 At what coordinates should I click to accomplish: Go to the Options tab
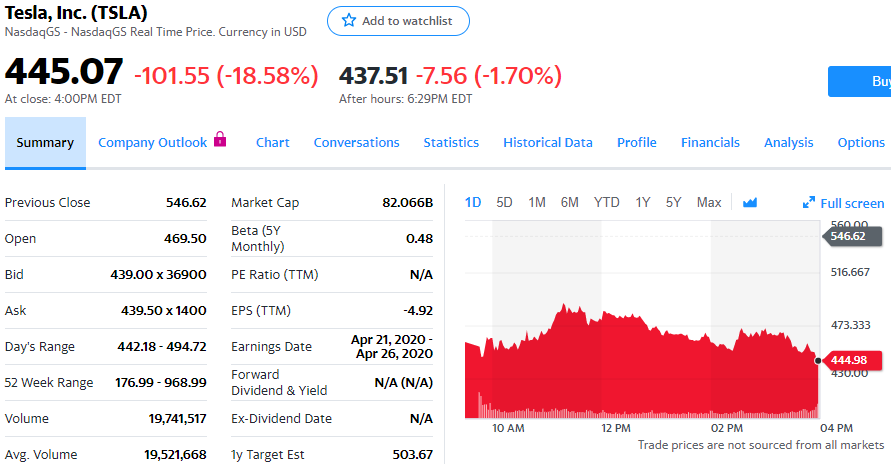click(861, 143)
